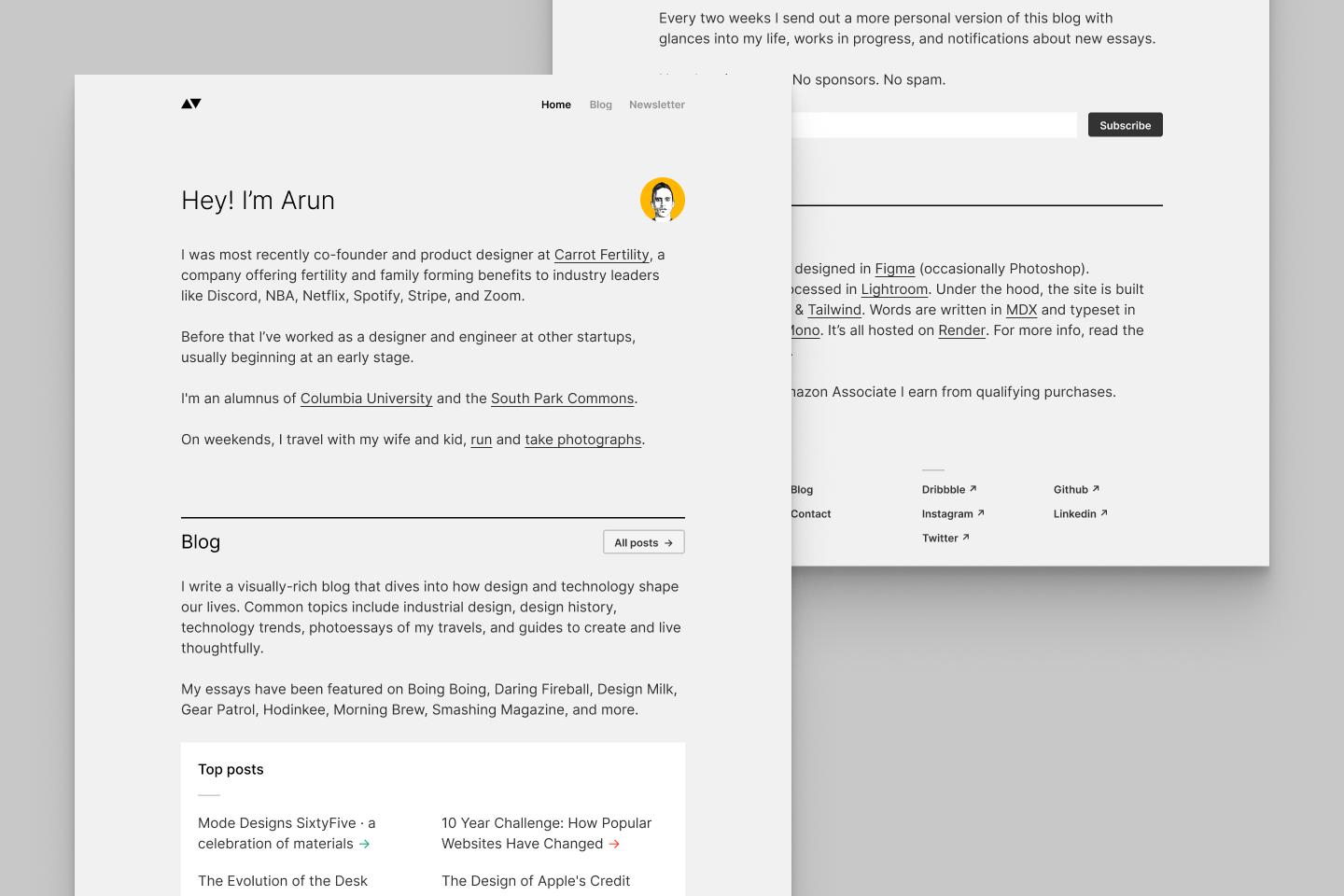Image resolution: width=1344 pixels, height=896 pixels.
Task: Click the yellow avatar portrait
Action: coord(662,200)
